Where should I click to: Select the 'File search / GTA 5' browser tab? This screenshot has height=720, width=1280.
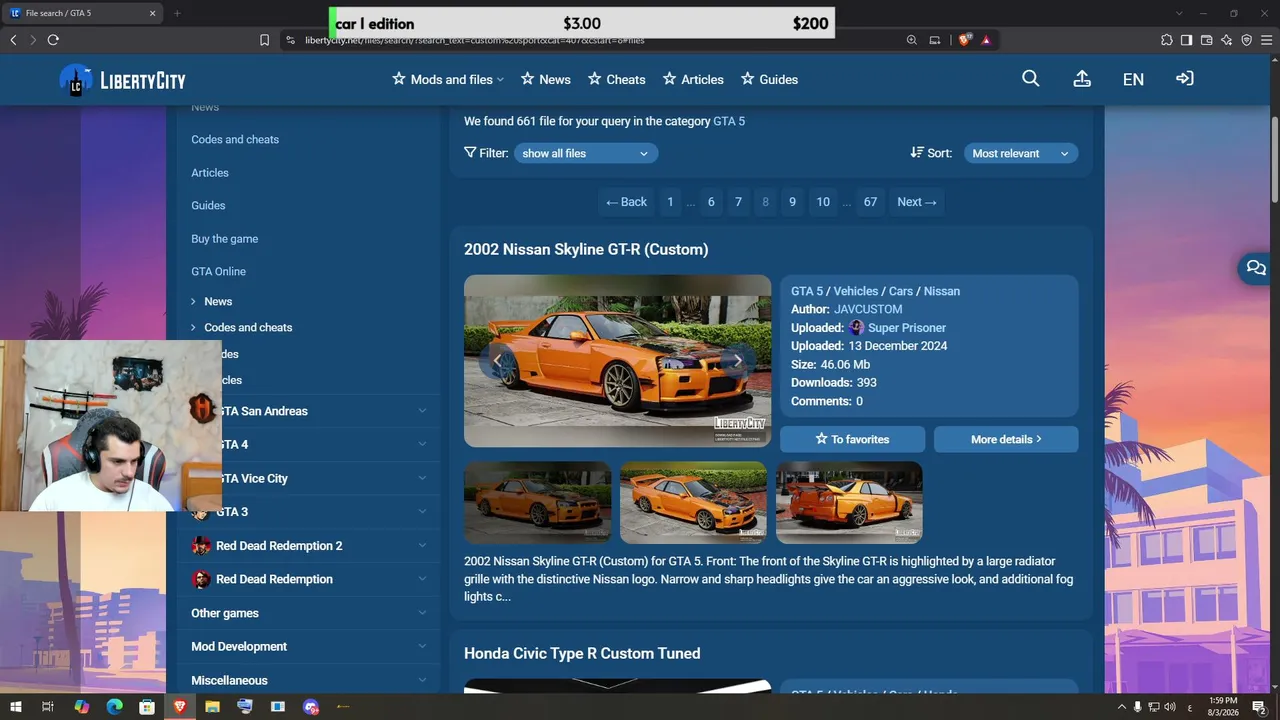(83, 13)
